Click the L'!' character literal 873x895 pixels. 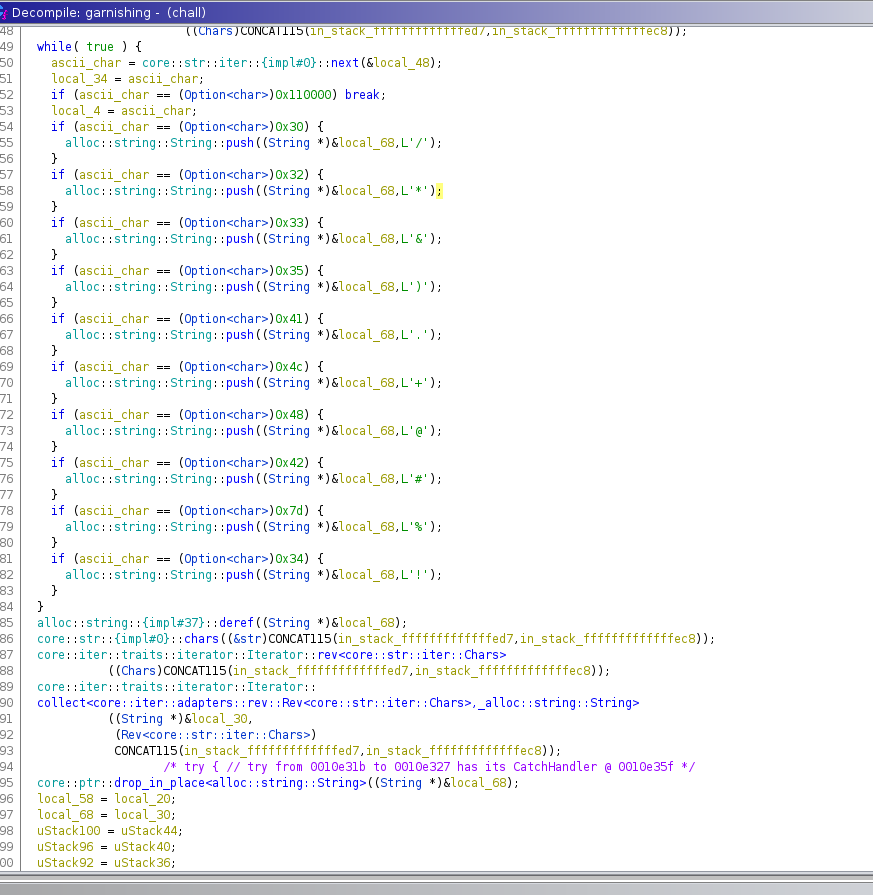click(415, 575)
